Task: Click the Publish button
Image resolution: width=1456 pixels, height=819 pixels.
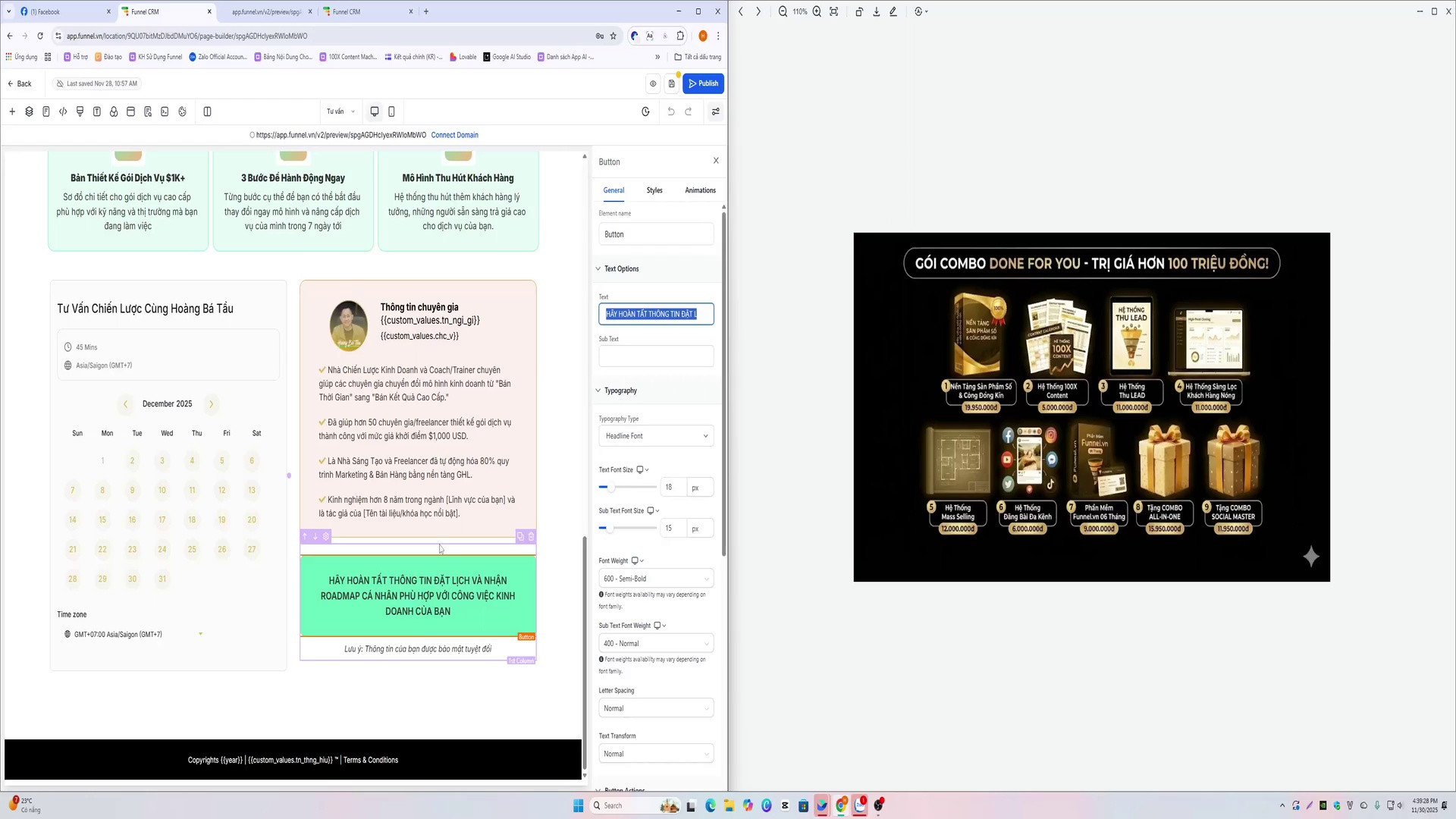Action: click(704, 83)
